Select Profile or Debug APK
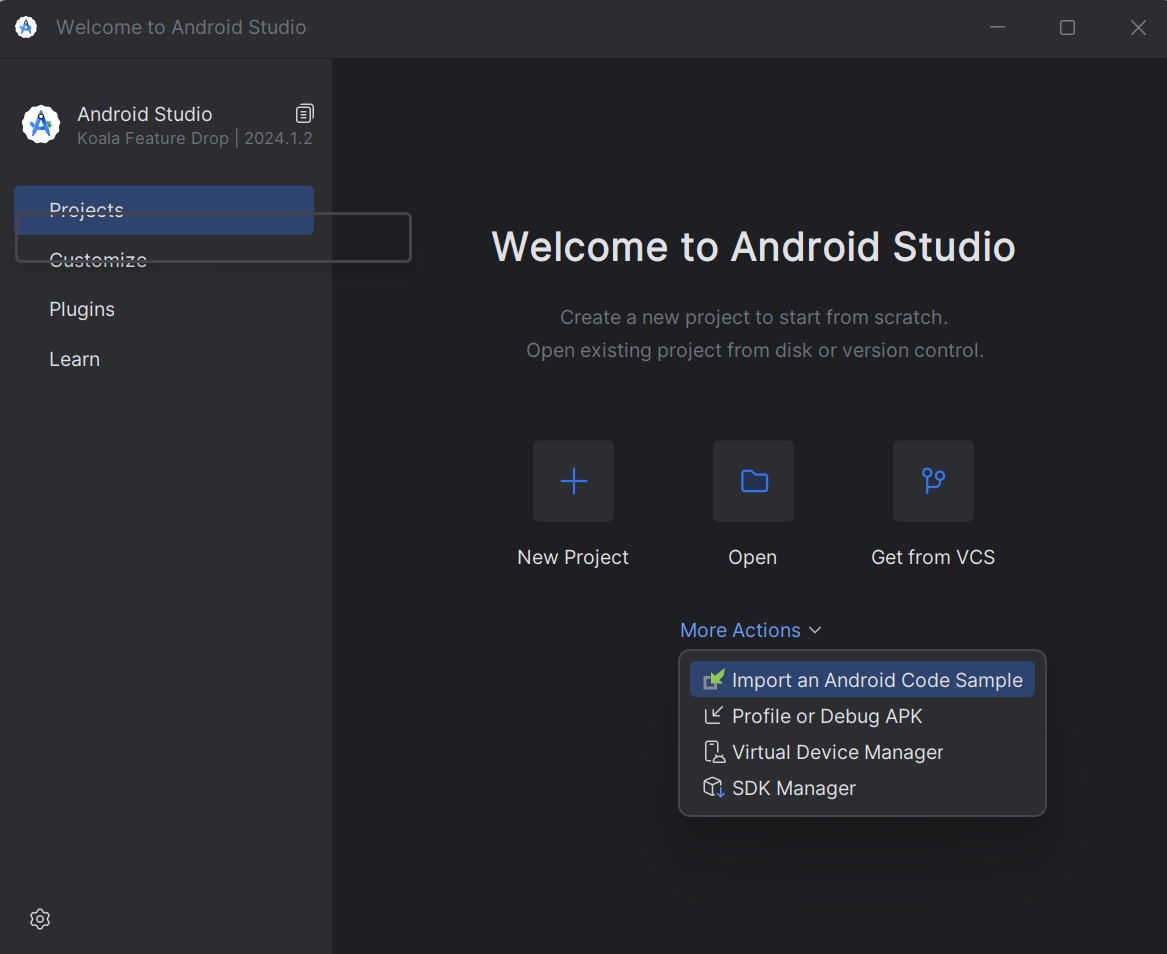Screen dimensions: 1167x954 [x=826, y=715]
